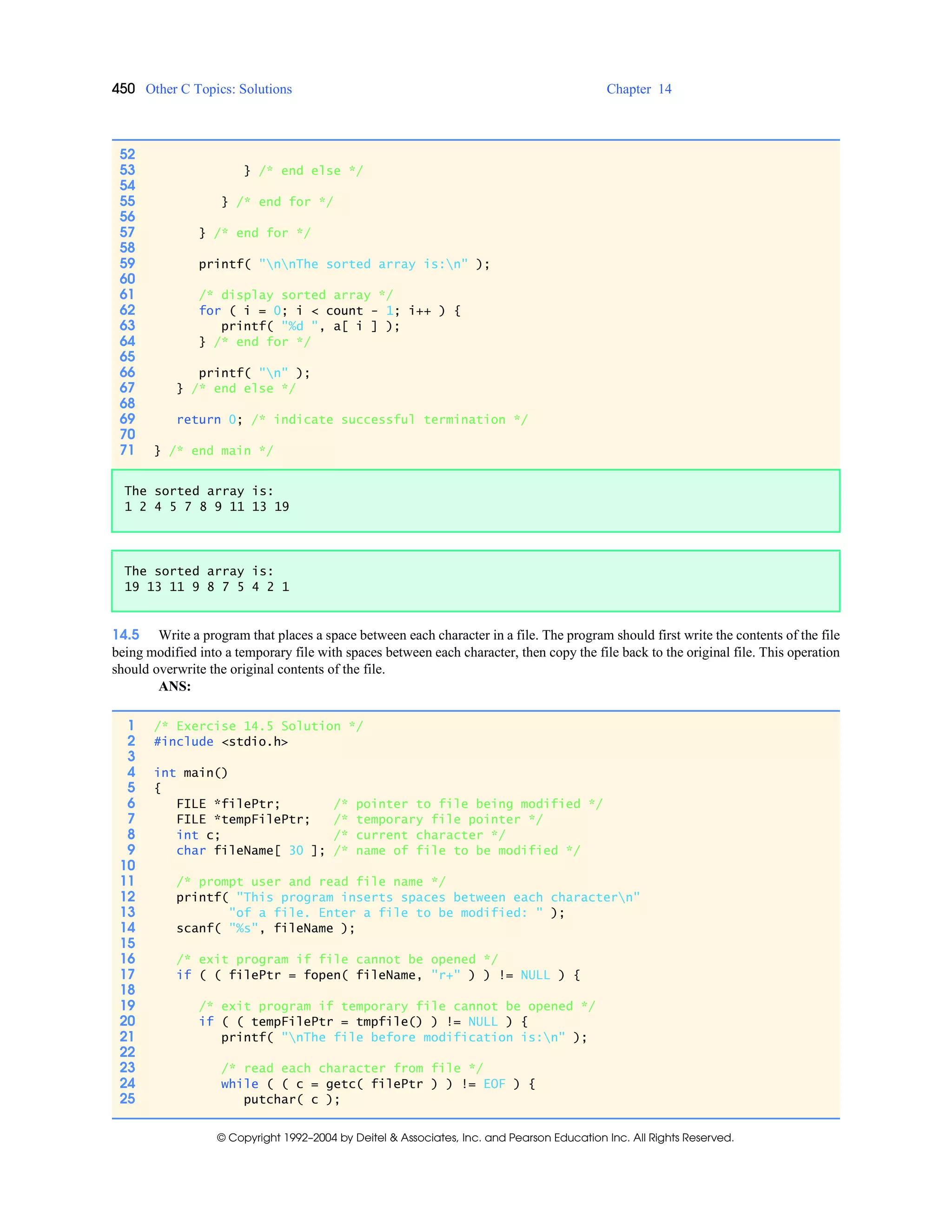Click the '#include <stdio.h>' line
This screenshot has height=1232, width=952.
tap(220, 742)
